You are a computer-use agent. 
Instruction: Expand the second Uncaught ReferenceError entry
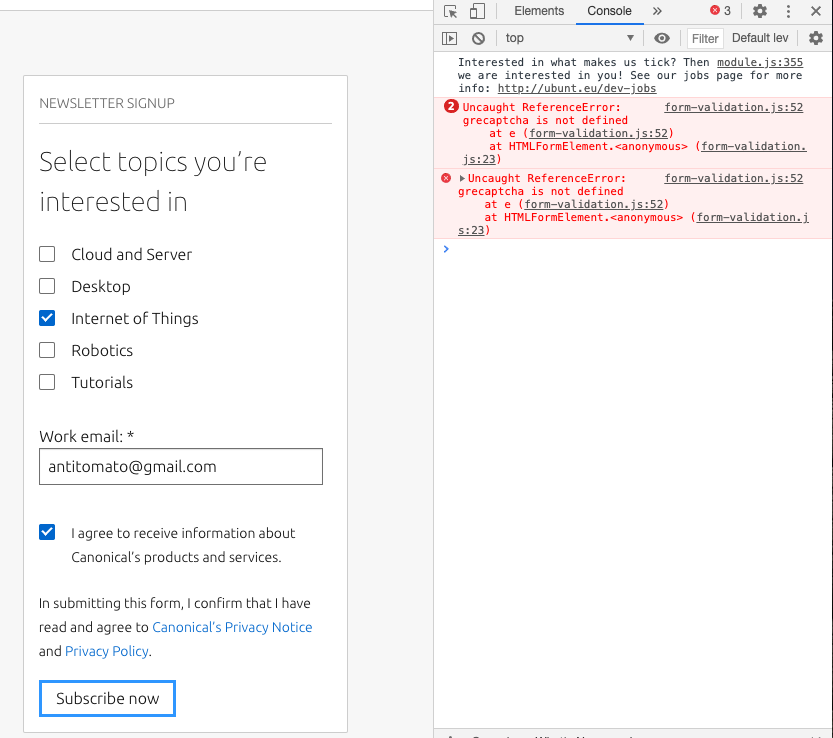click(462, 178)
